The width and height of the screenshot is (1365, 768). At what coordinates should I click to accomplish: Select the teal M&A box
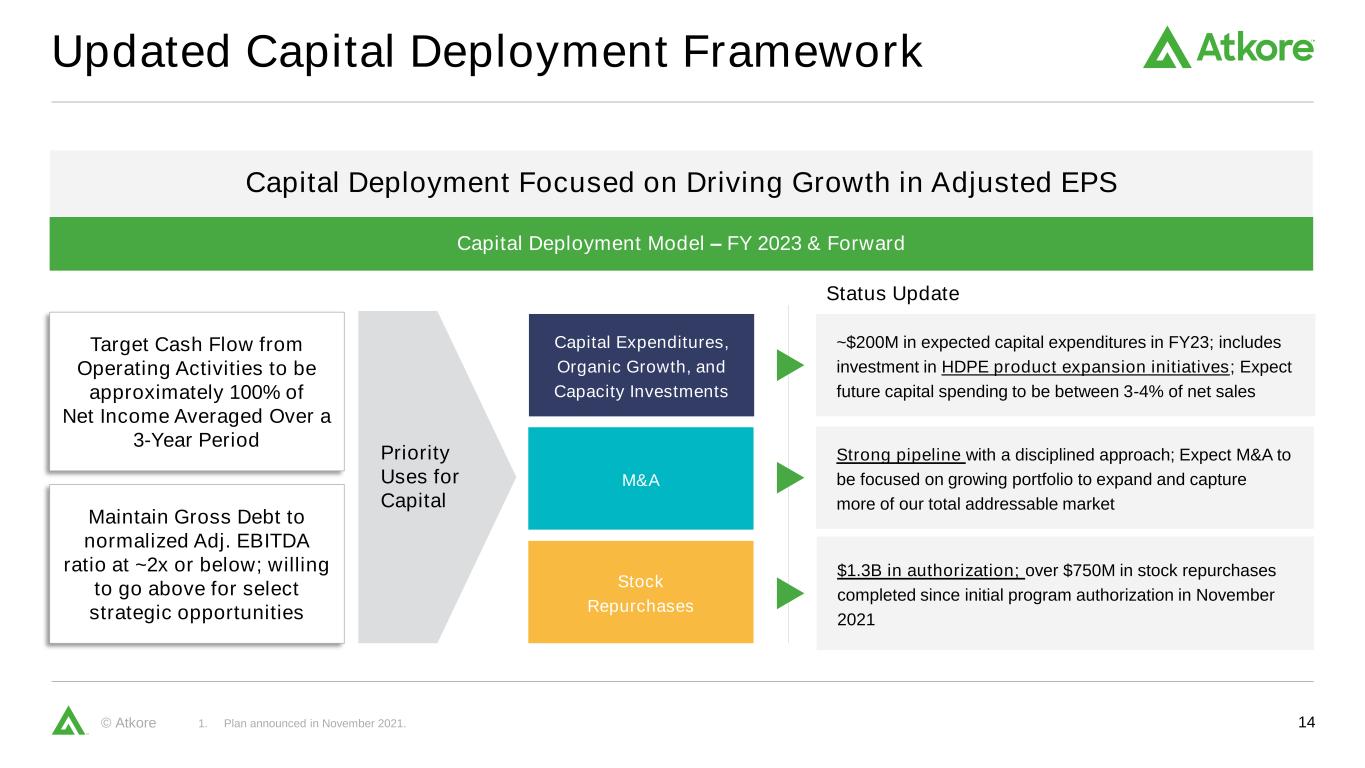pos(640,479)
